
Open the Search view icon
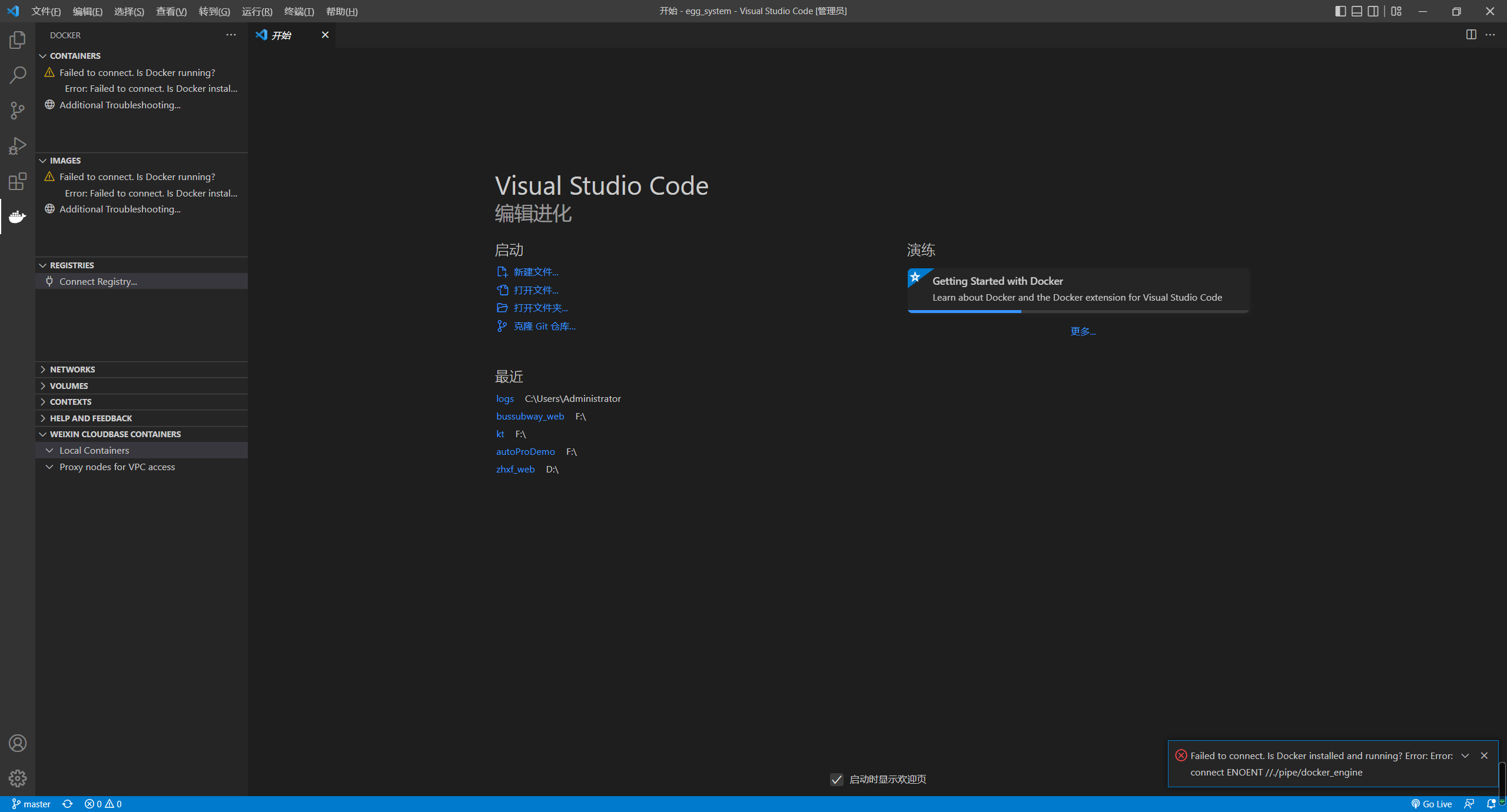17,75
